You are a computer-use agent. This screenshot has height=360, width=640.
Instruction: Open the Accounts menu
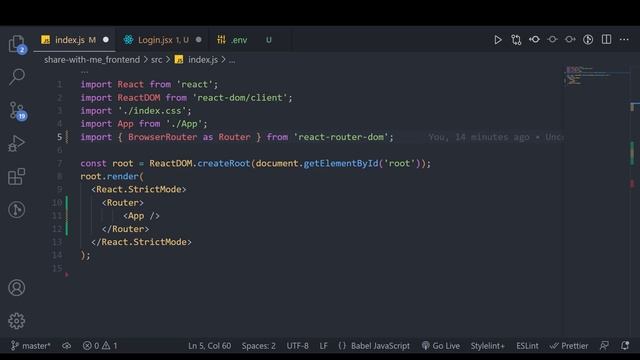[17, 288]
